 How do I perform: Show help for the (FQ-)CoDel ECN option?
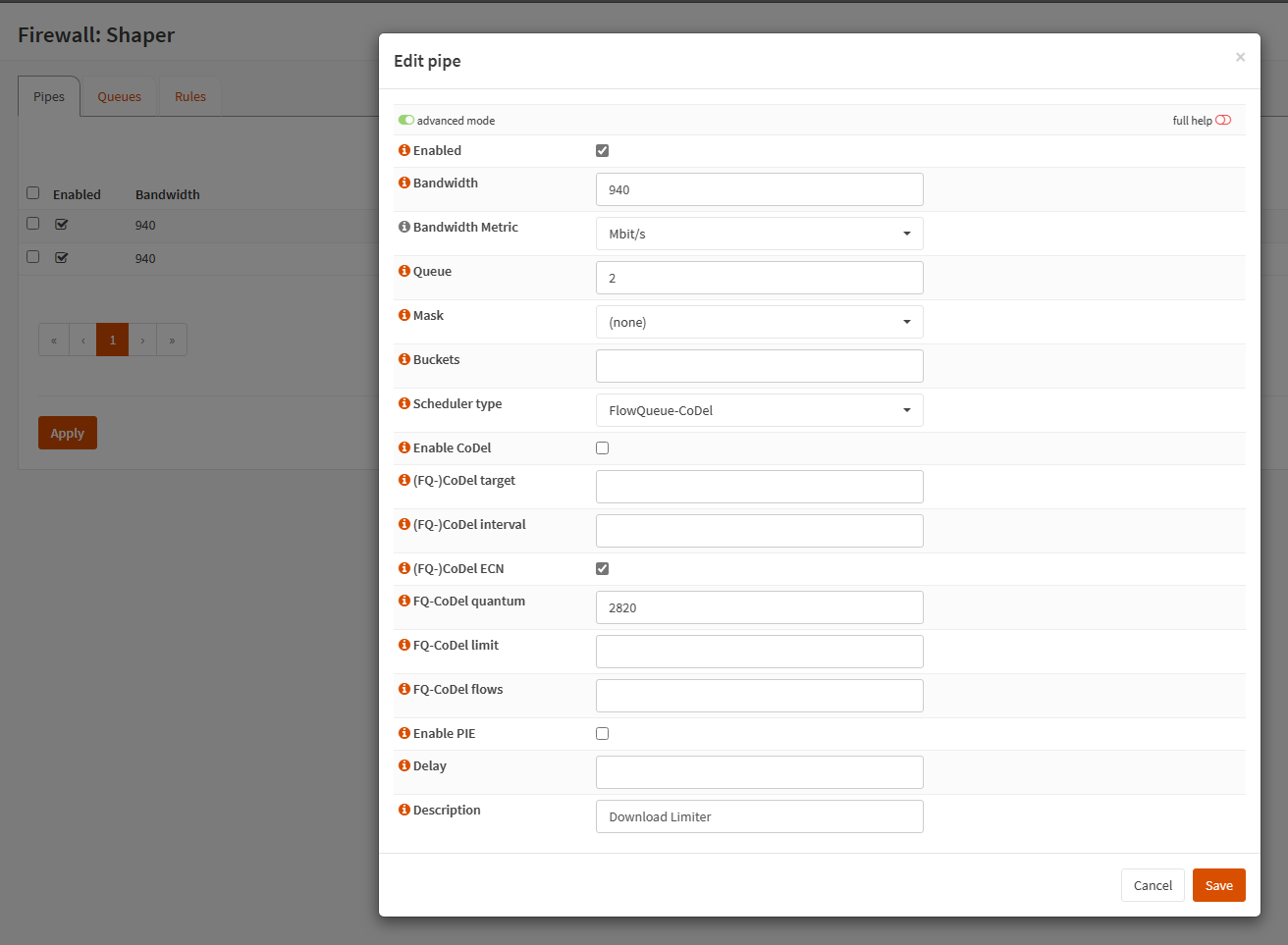point(403,568)
